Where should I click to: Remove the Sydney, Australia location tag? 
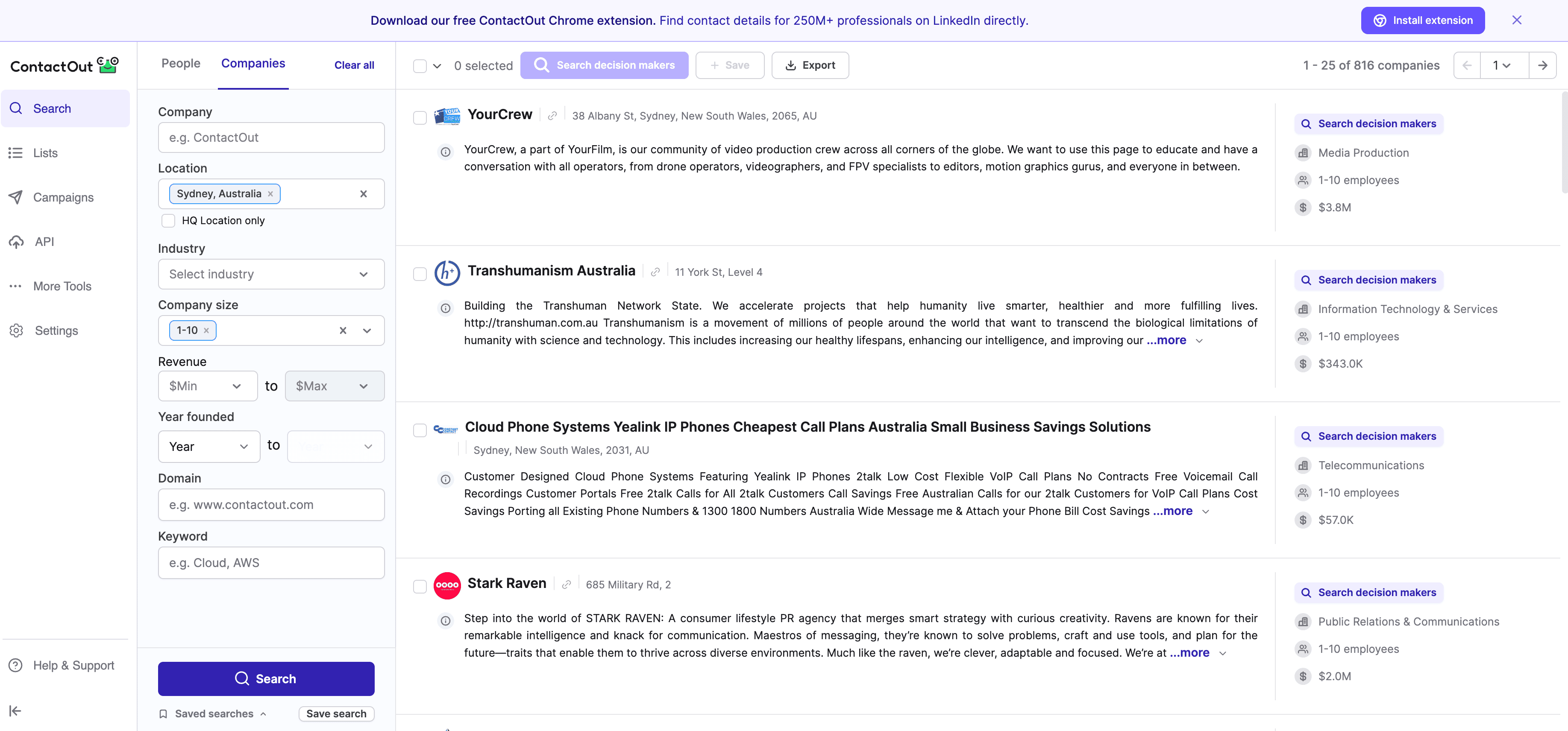pos(270,194)
